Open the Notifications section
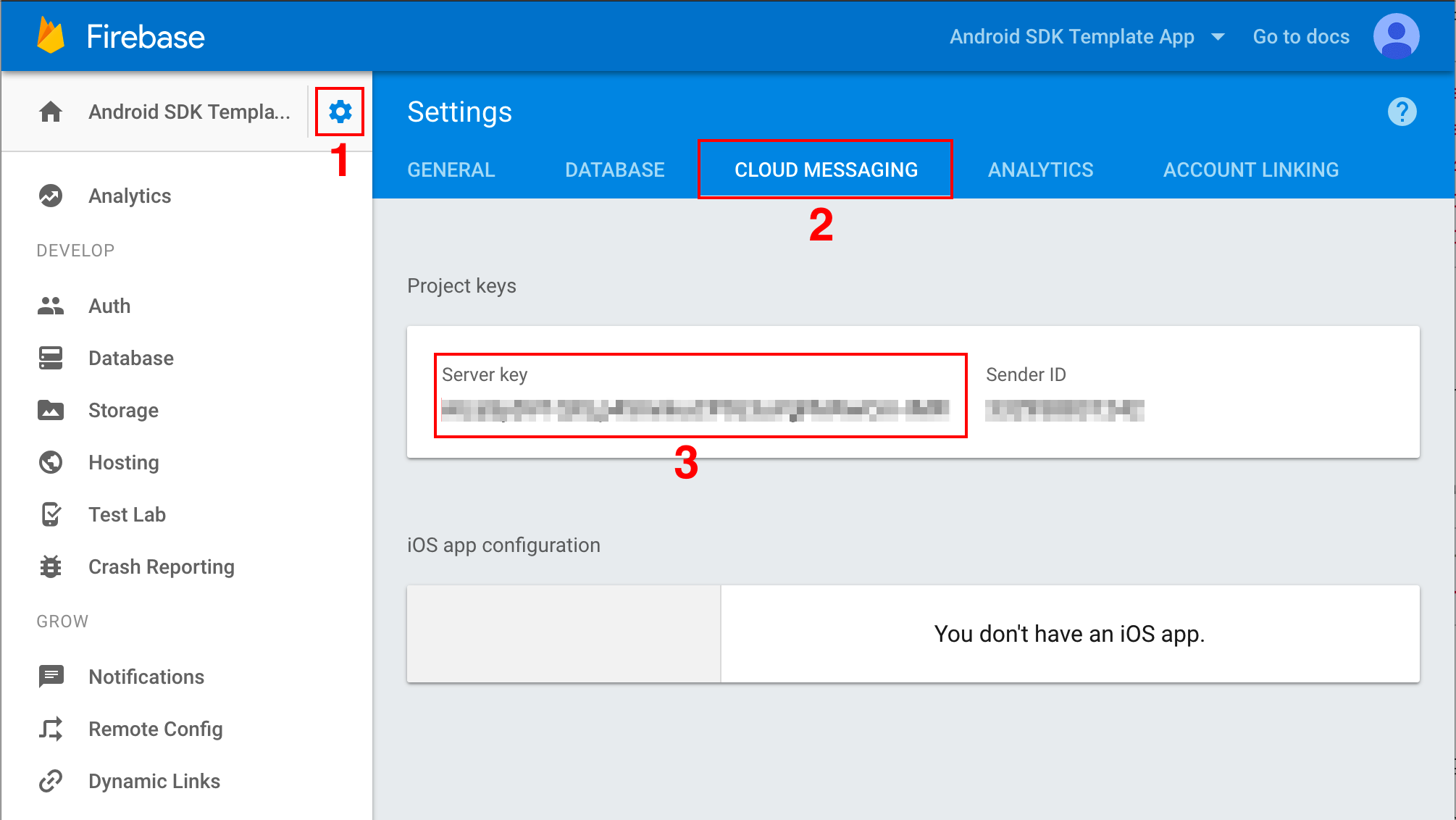Viewport: 1456px width, 820px height. tap(50, 677)
